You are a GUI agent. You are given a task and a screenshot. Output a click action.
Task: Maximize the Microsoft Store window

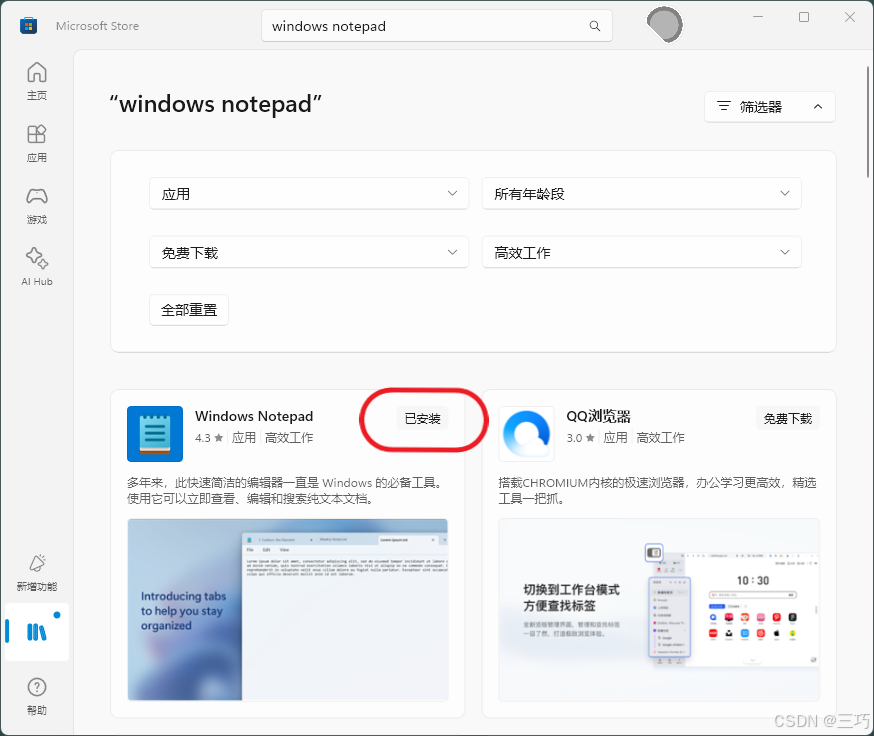pyautogui.click(x=804, y=17)
